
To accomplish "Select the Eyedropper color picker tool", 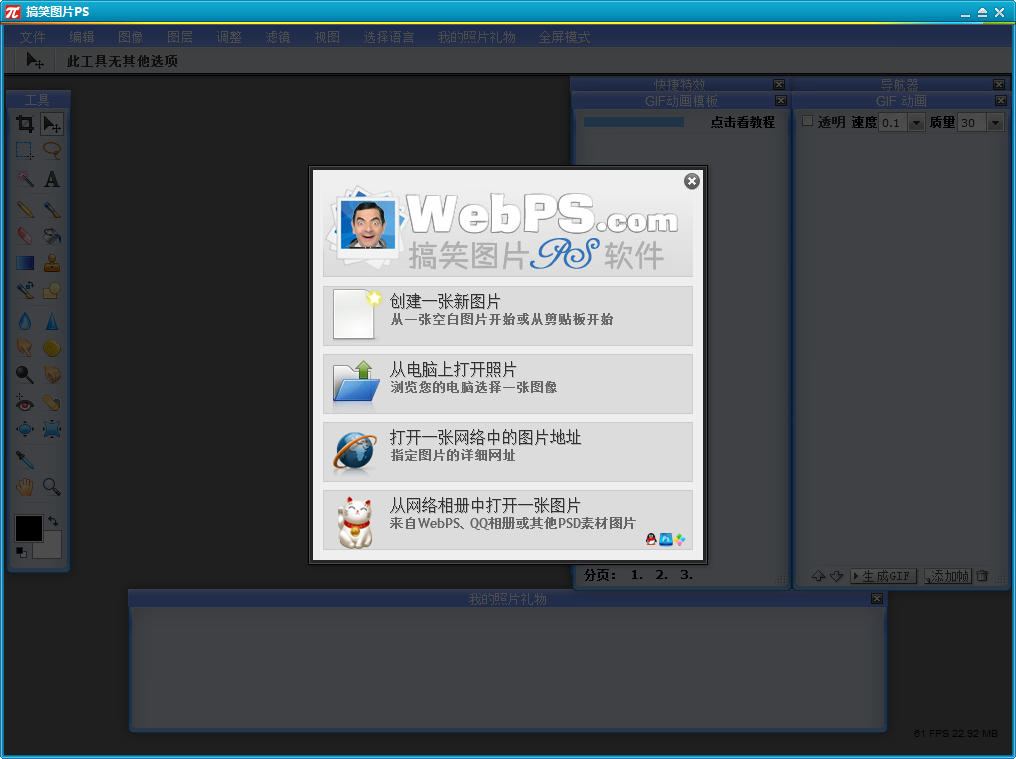I will [25, 460].
